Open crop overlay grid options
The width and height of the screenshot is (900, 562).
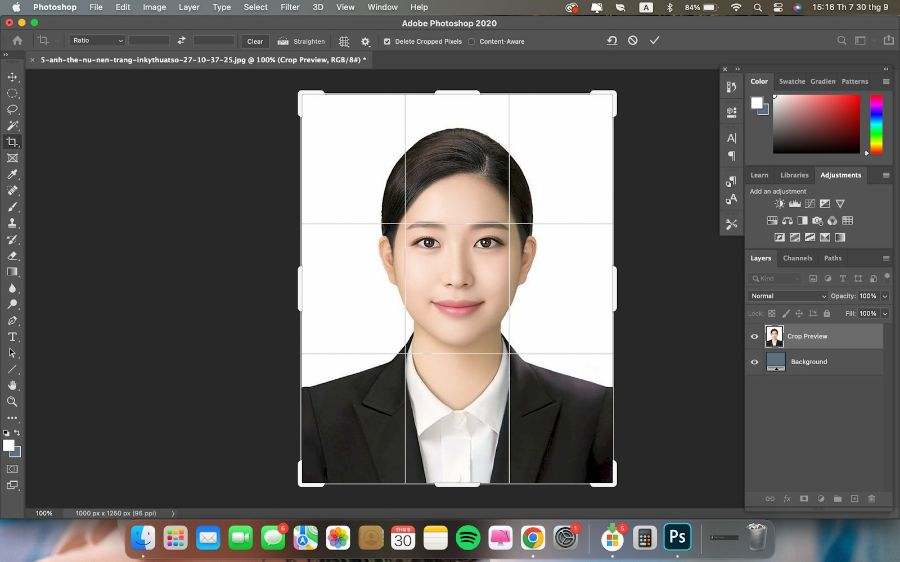point(344,41)
